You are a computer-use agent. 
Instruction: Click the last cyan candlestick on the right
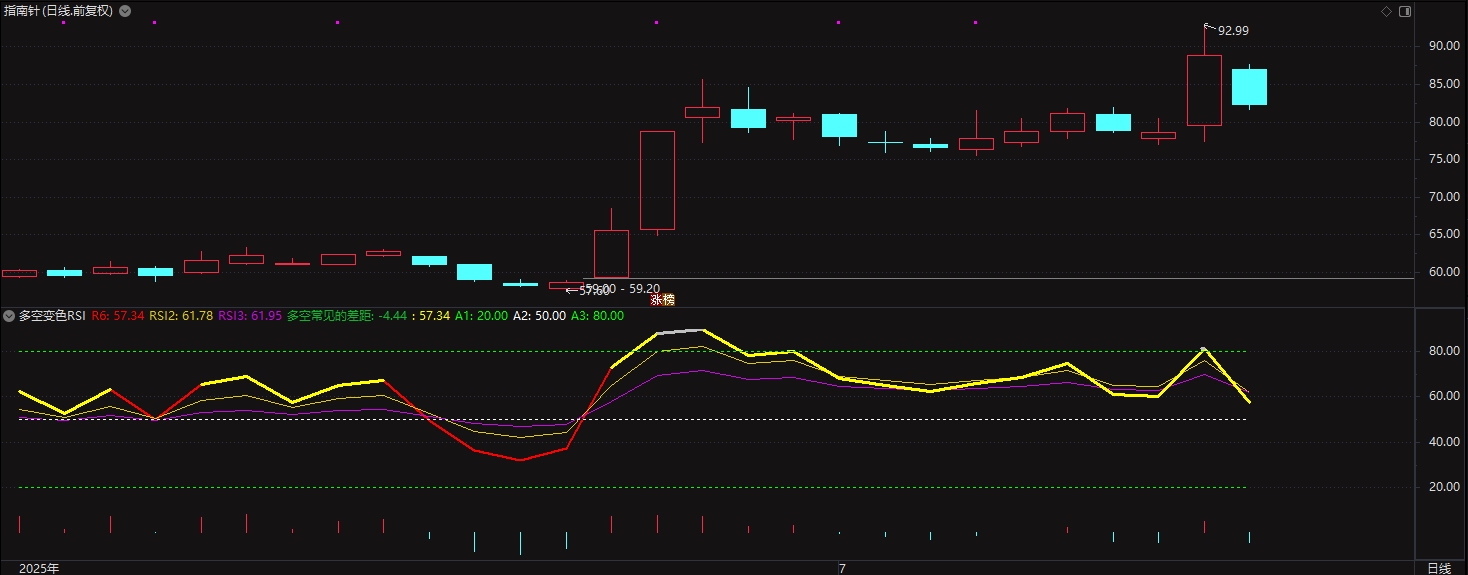click(1249, 87)
